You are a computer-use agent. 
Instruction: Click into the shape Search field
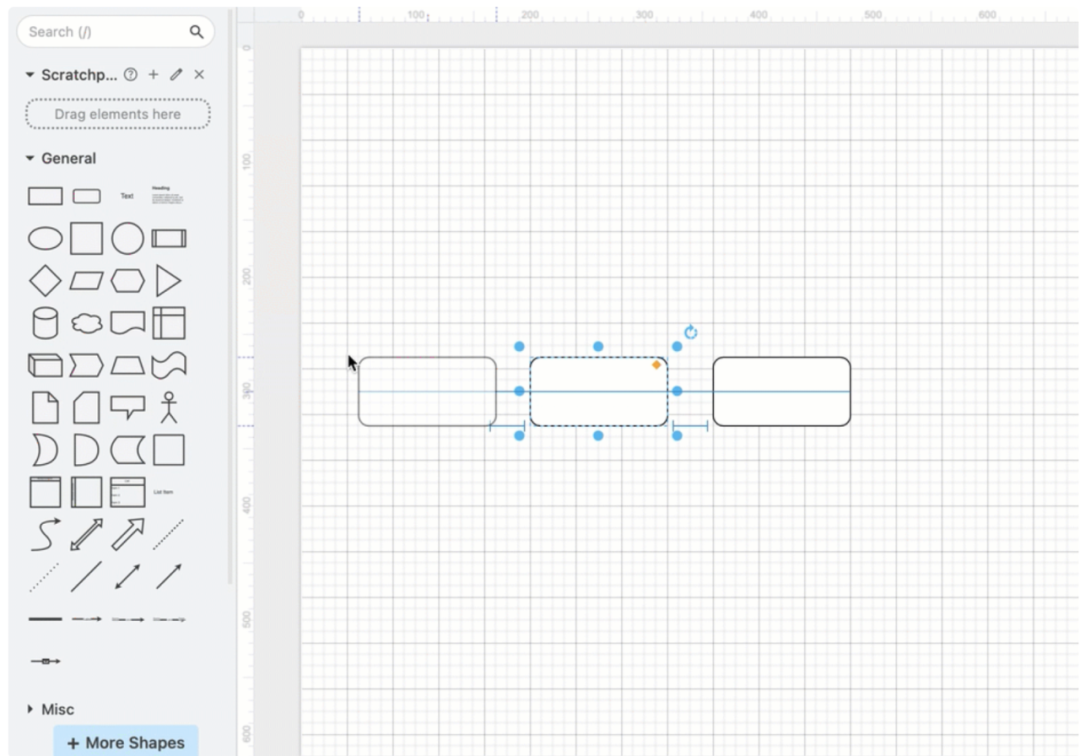pos(105,32)
